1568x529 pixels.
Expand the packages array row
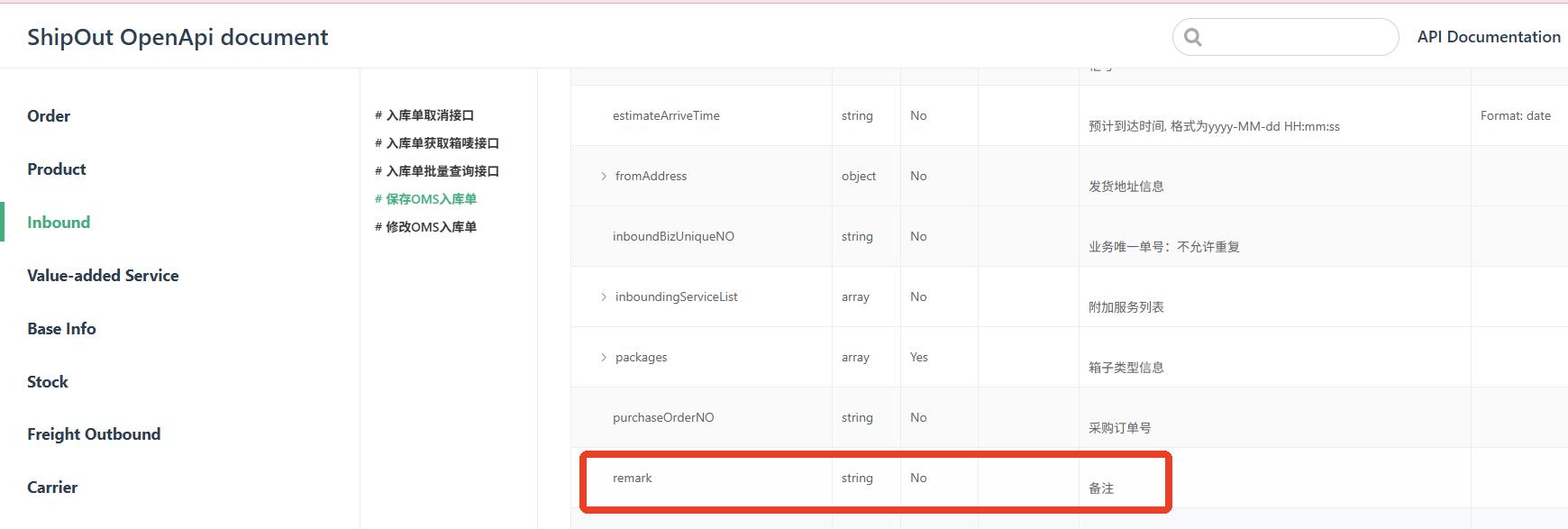(x=604, y=358)
